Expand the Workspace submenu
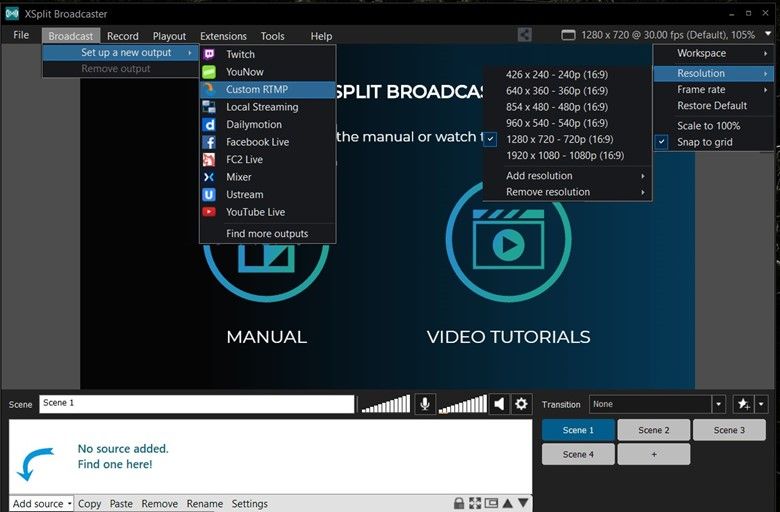Image resolution: width=780 pixels, height=512 pixels. coord(713,53)
